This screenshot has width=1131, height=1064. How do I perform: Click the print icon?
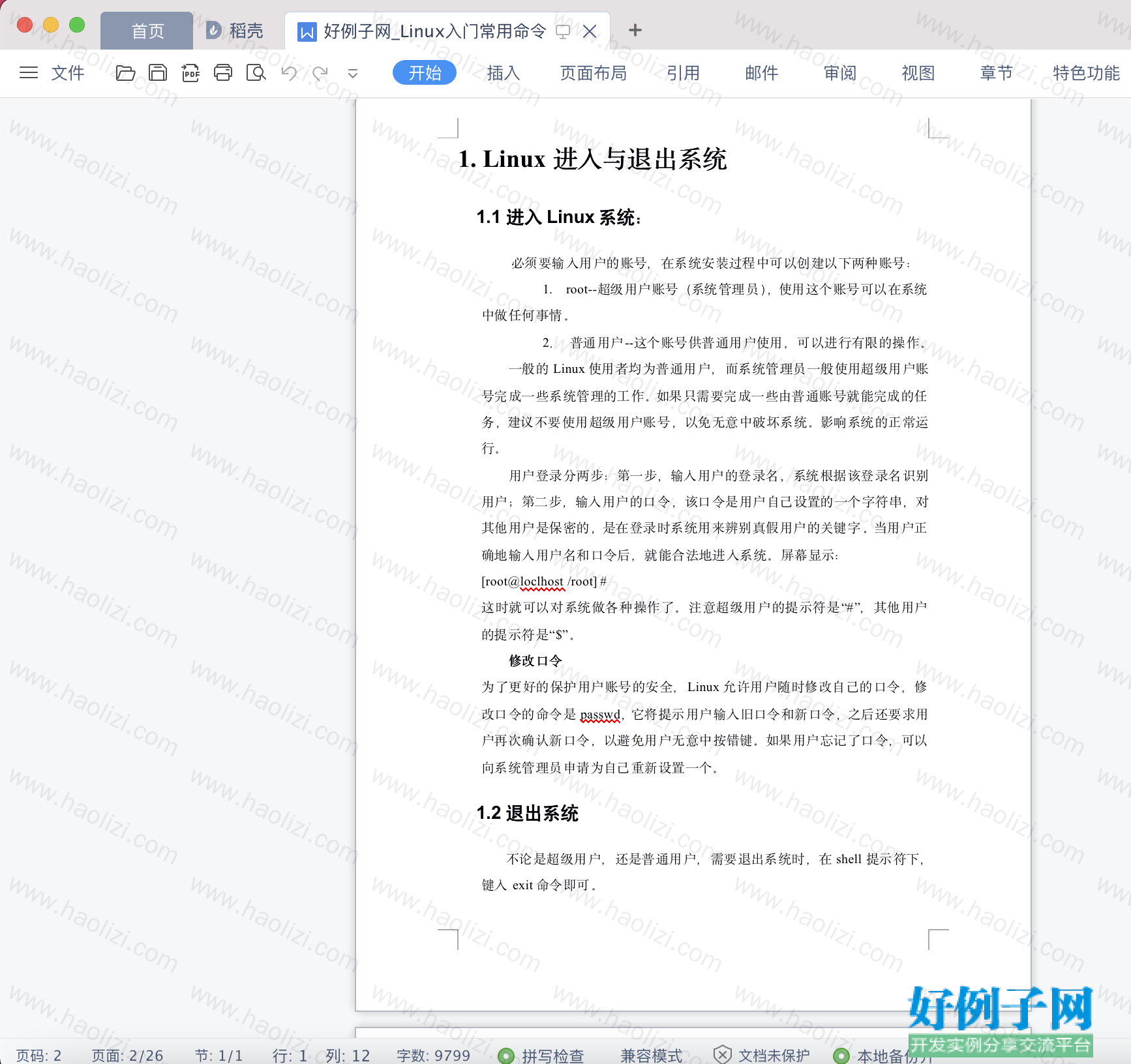223,72
